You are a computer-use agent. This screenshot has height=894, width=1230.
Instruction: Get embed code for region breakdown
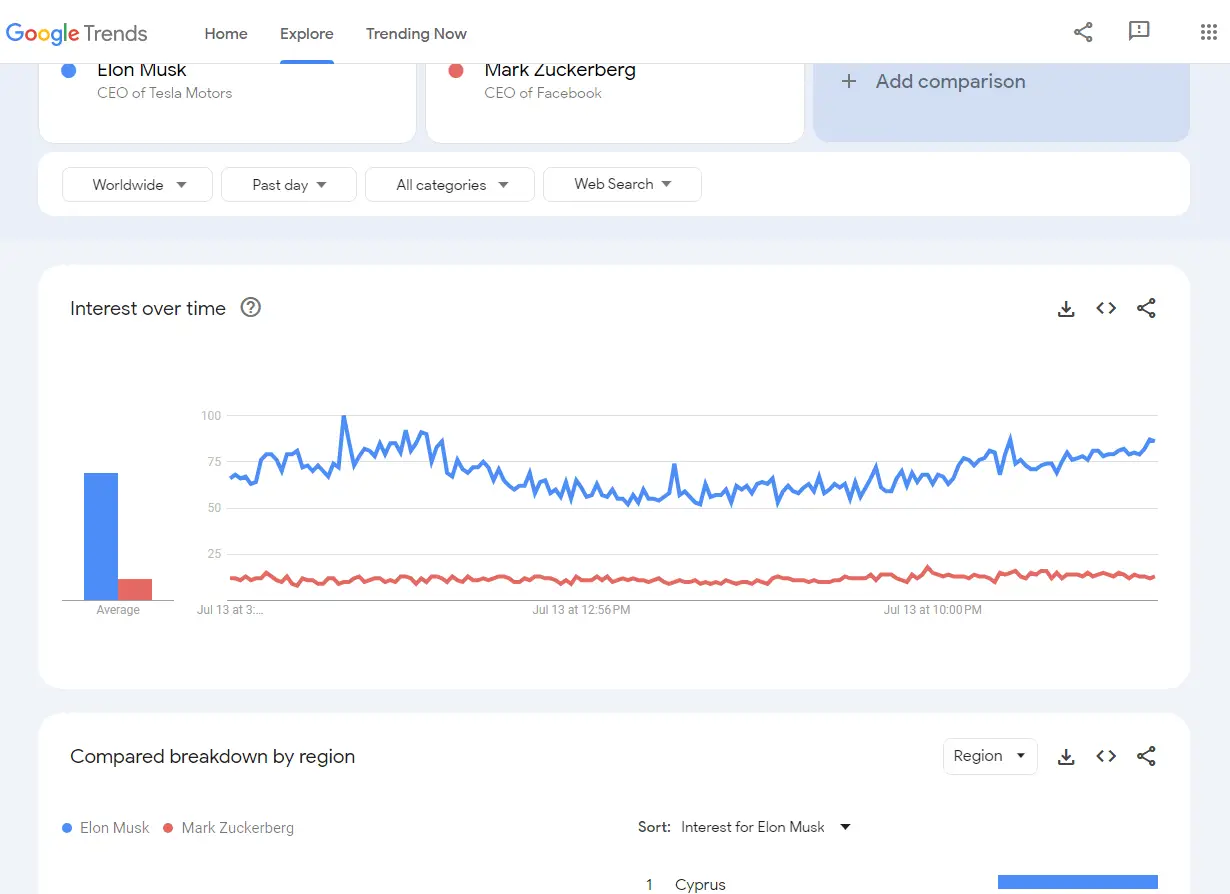[x=1106, y=757]
